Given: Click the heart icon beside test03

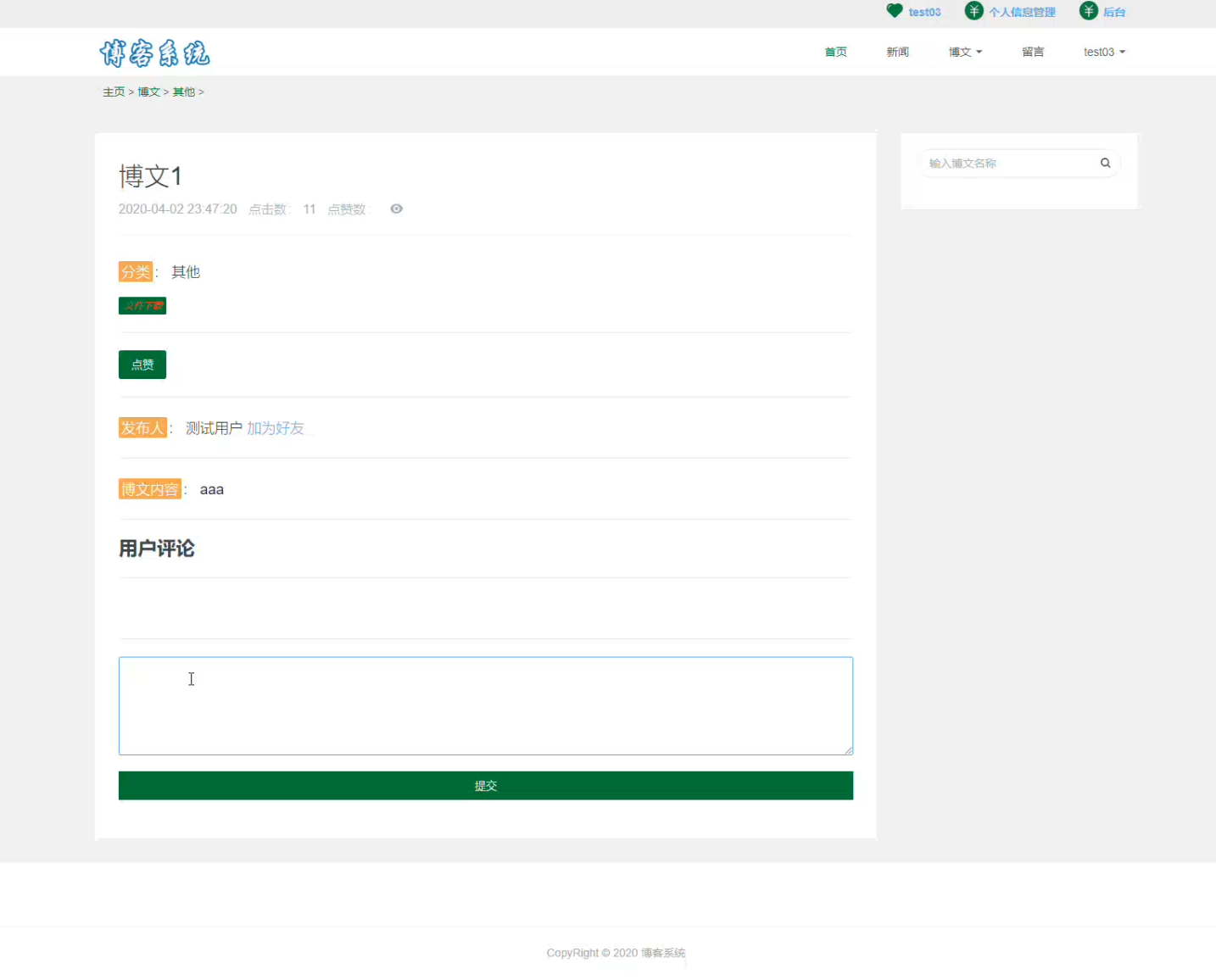Looking at the screenshot, I should point(894,11).
